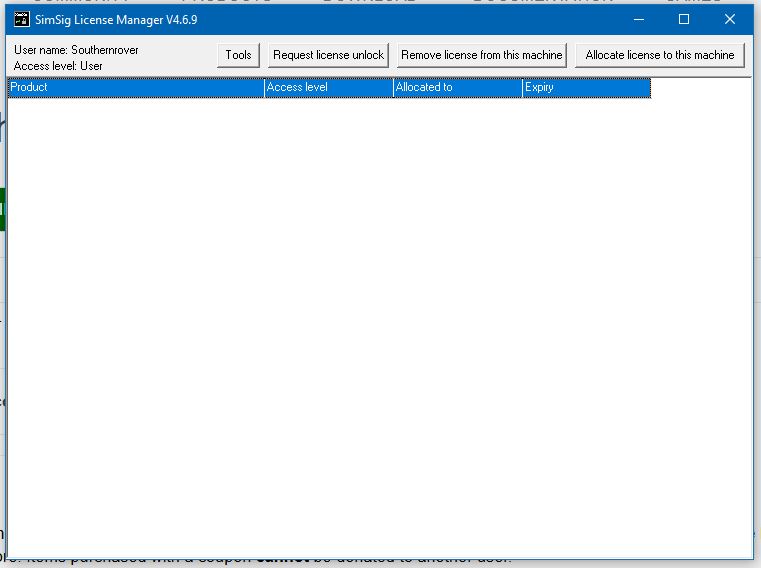Maximize the License Manager window

(x=684, y=19)
